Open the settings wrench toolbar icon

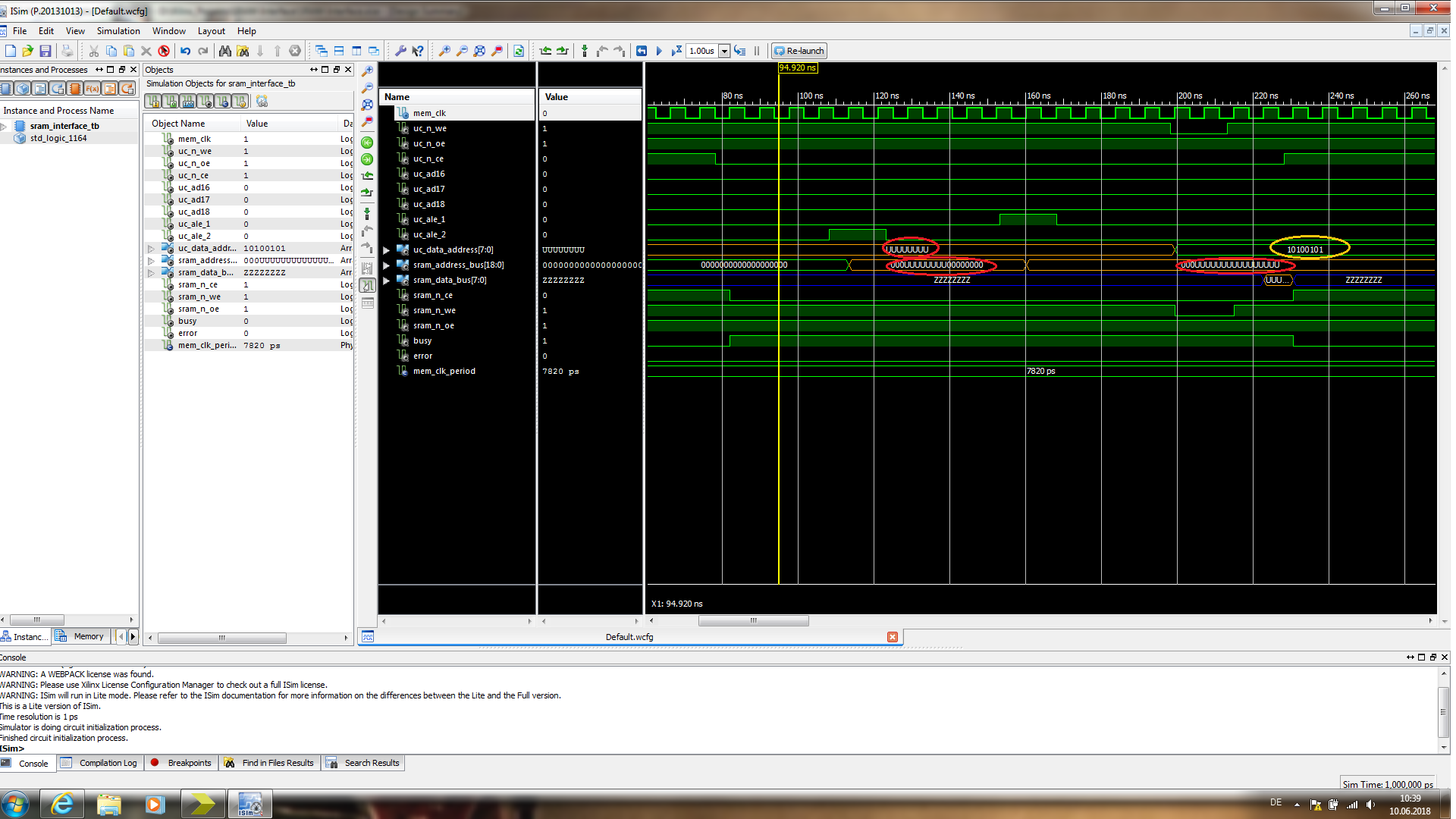point(400,51)
